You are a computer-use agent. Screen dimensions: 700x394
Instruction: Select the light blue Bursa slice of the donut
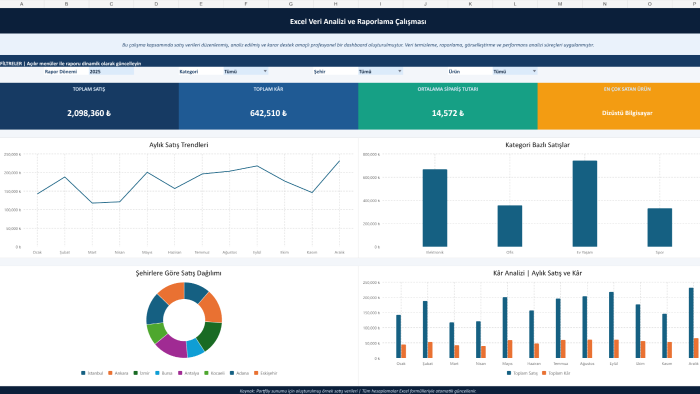195,348
